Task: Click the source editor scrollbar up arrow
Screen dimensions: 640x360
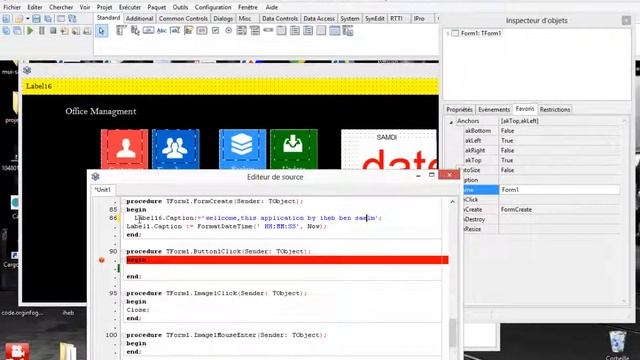Action: (452, 202)
